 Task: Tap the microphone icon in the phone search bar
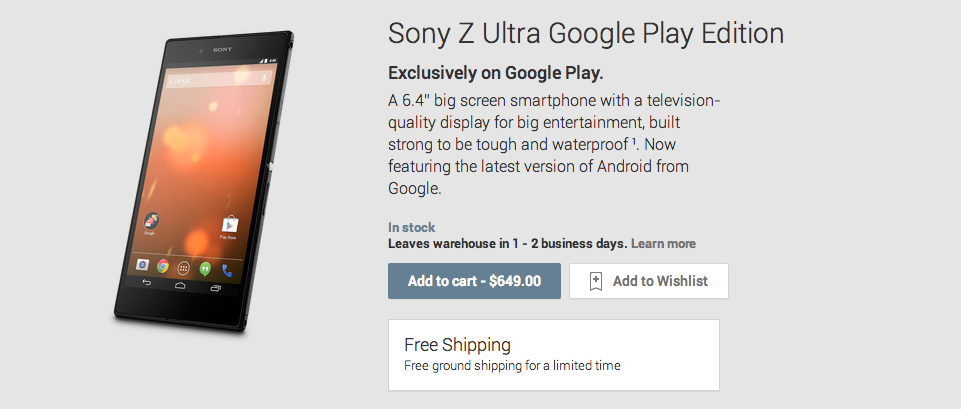pos(263,78)
